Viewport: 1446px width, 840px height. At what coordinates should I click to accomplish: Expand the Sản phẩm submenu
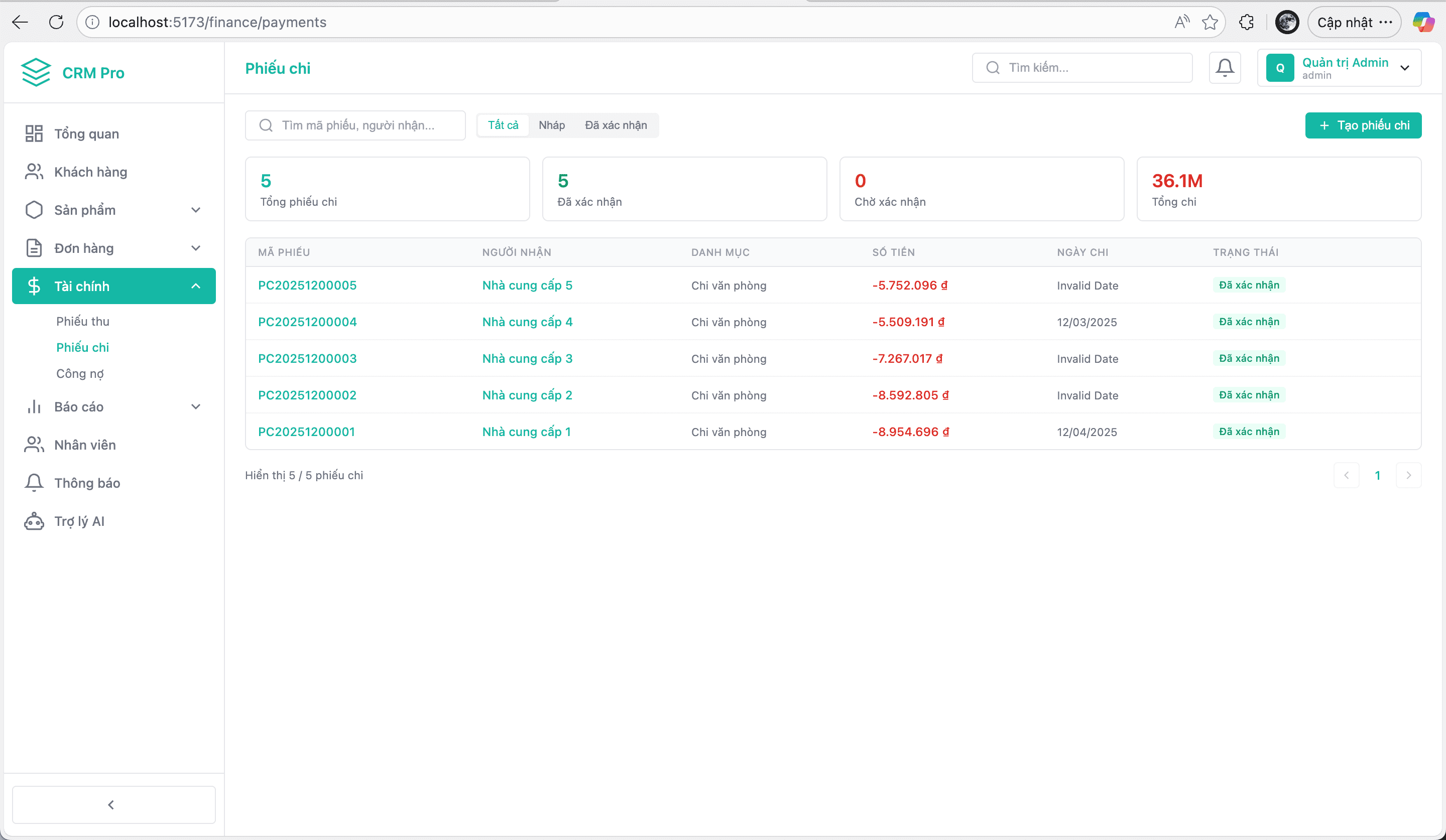coord(196,210)
